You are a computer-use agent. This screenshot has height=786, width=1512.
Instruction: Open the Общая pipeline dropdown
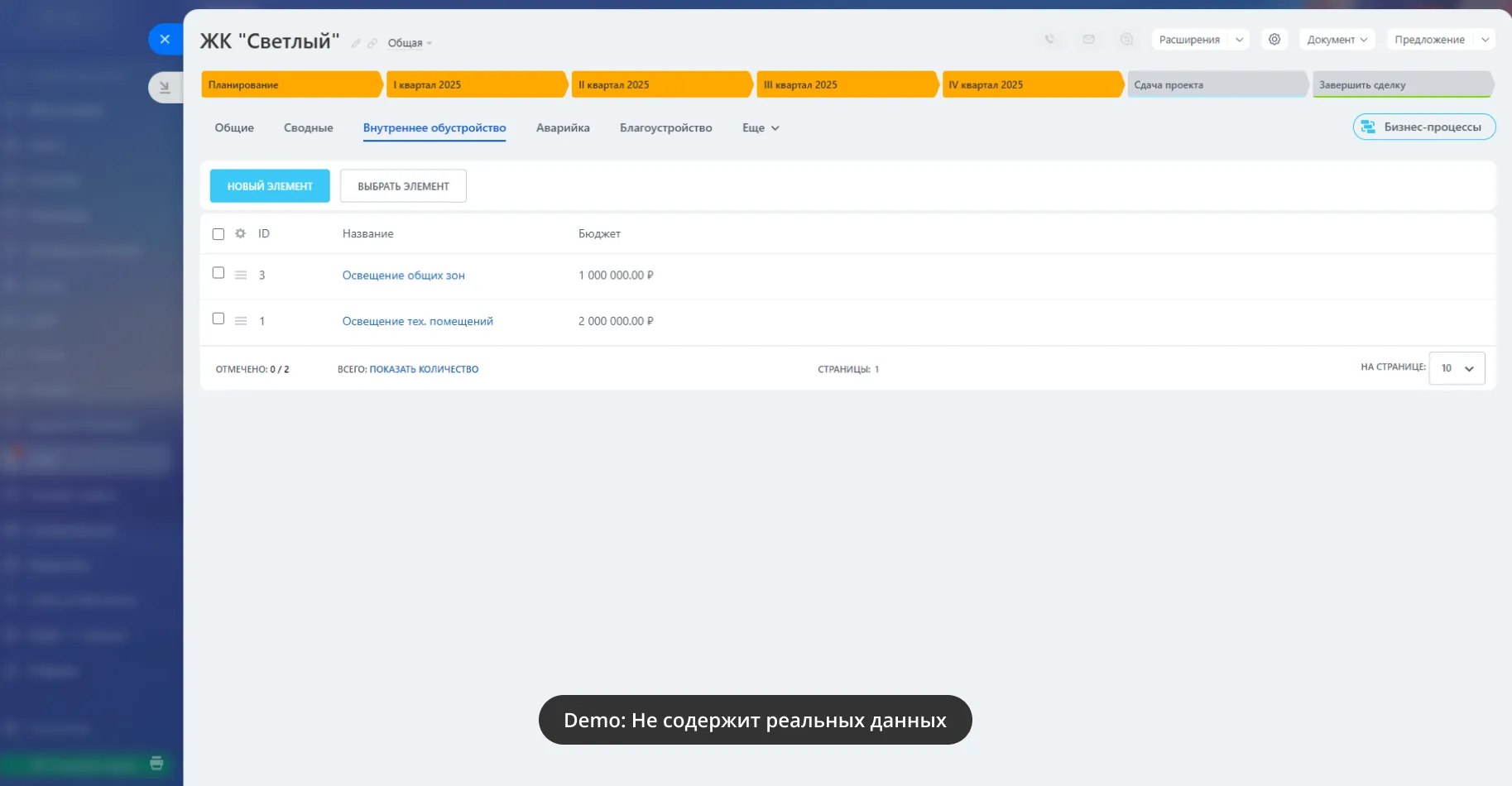[410, 43]
